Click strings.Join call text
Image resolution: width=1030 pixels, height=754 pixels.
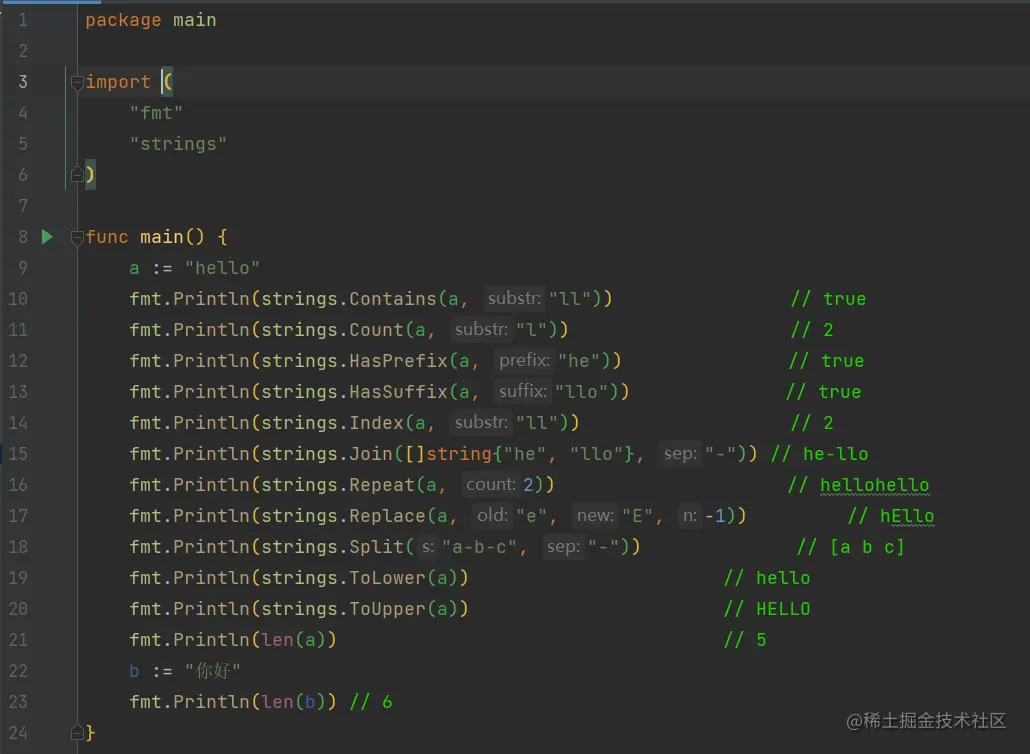(x=327, y=454)
